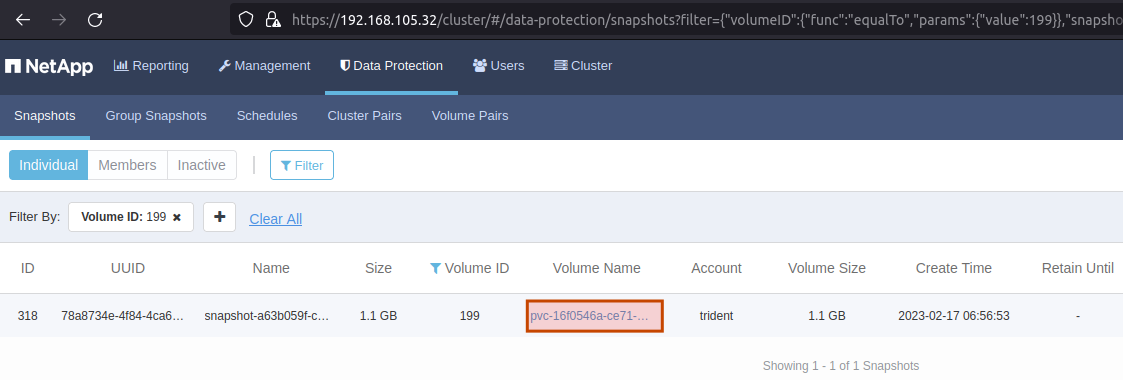The width and height of the screenshot is (1123, 380).
Task: Open the pvc-16f0546a-ce71 volume link
Action: [590, 316]
